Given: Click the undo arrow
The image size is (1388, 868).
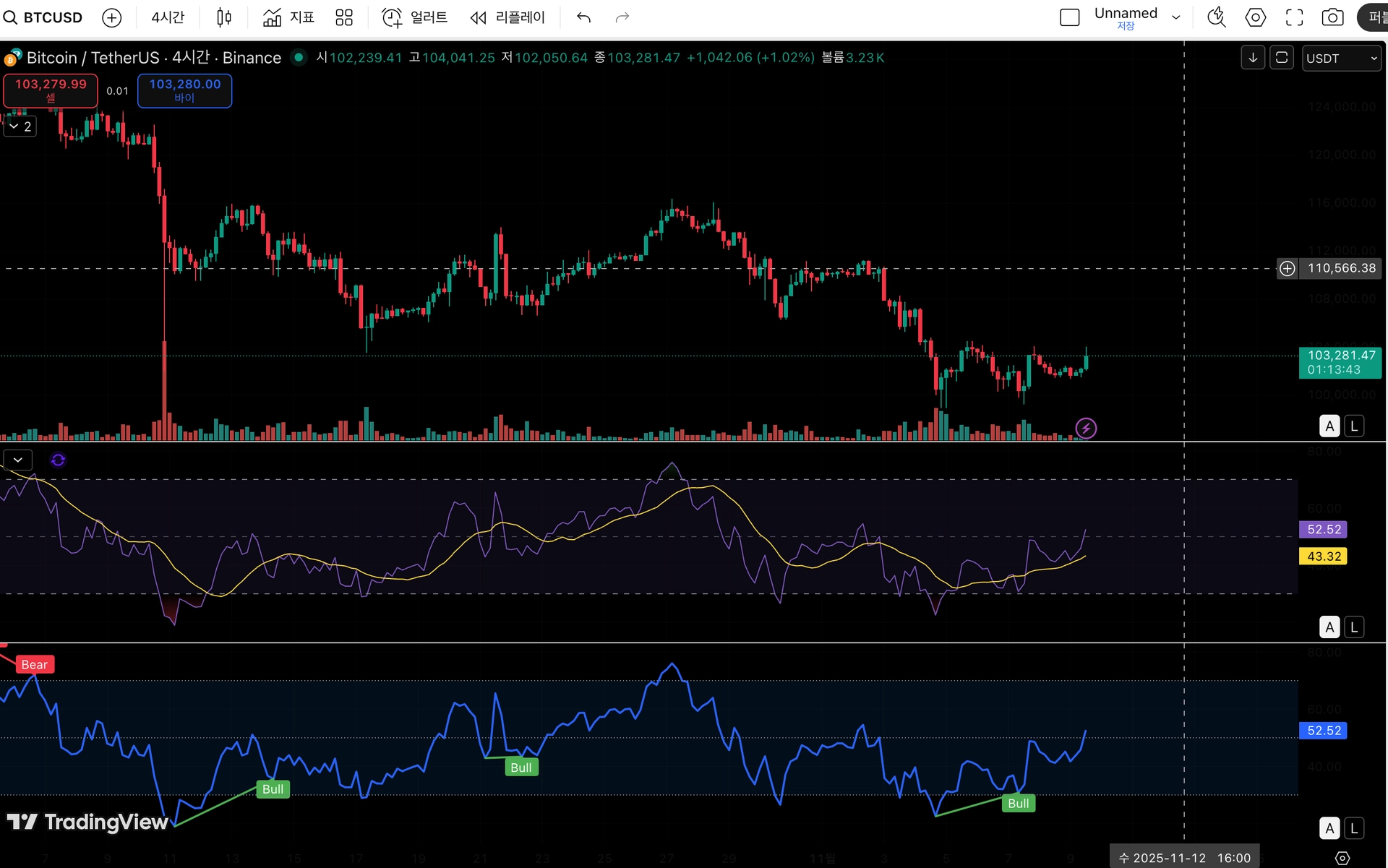Looking at the screenshot, I should (584, 17).
